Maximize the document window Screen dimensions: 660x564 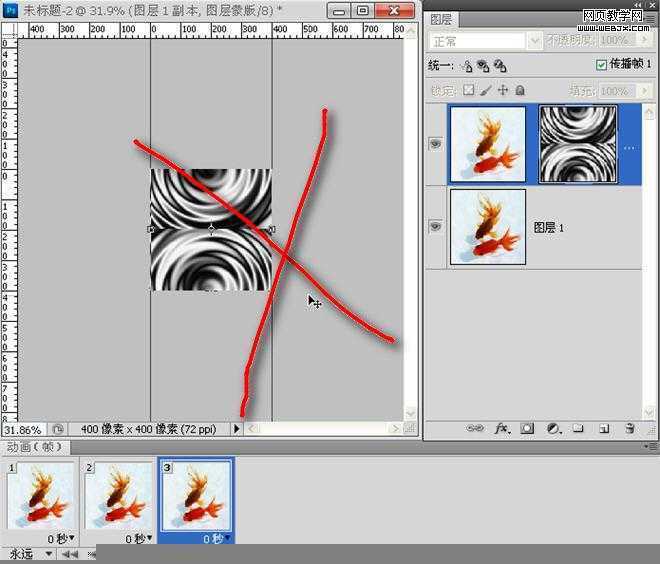tap(362, 11)
